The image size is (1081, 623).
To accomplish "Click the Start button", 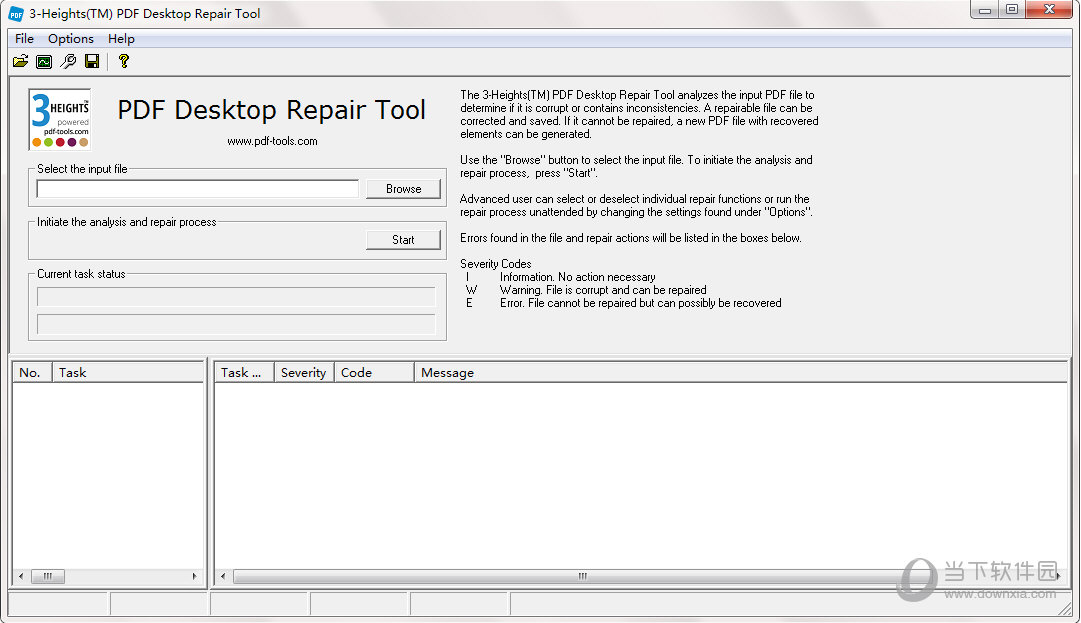I will (403, 240).
